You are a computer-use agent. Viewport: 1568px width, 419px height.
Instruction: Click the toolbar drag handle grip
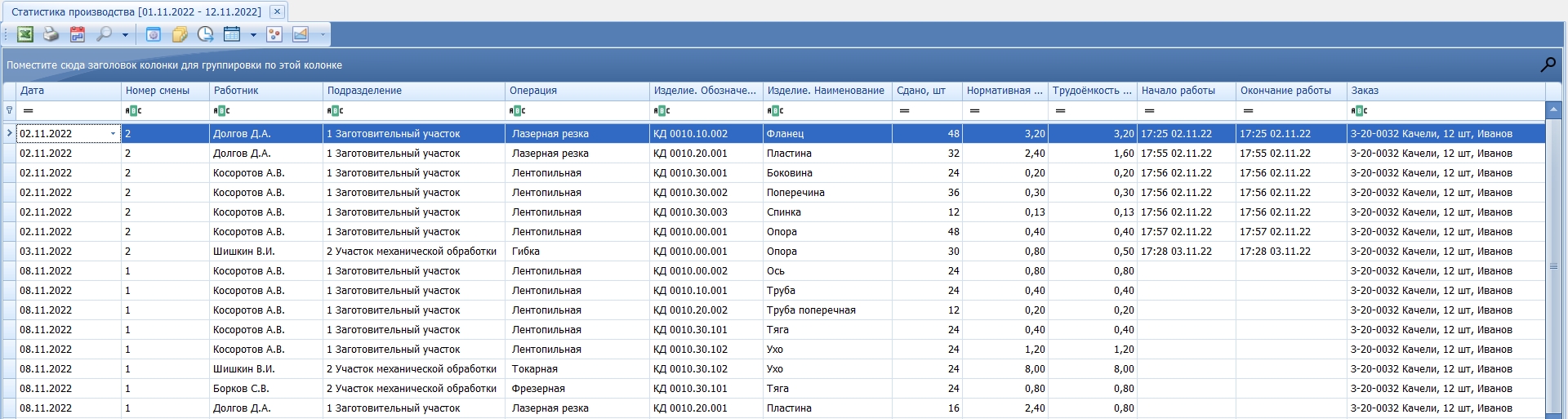point(6,34)
